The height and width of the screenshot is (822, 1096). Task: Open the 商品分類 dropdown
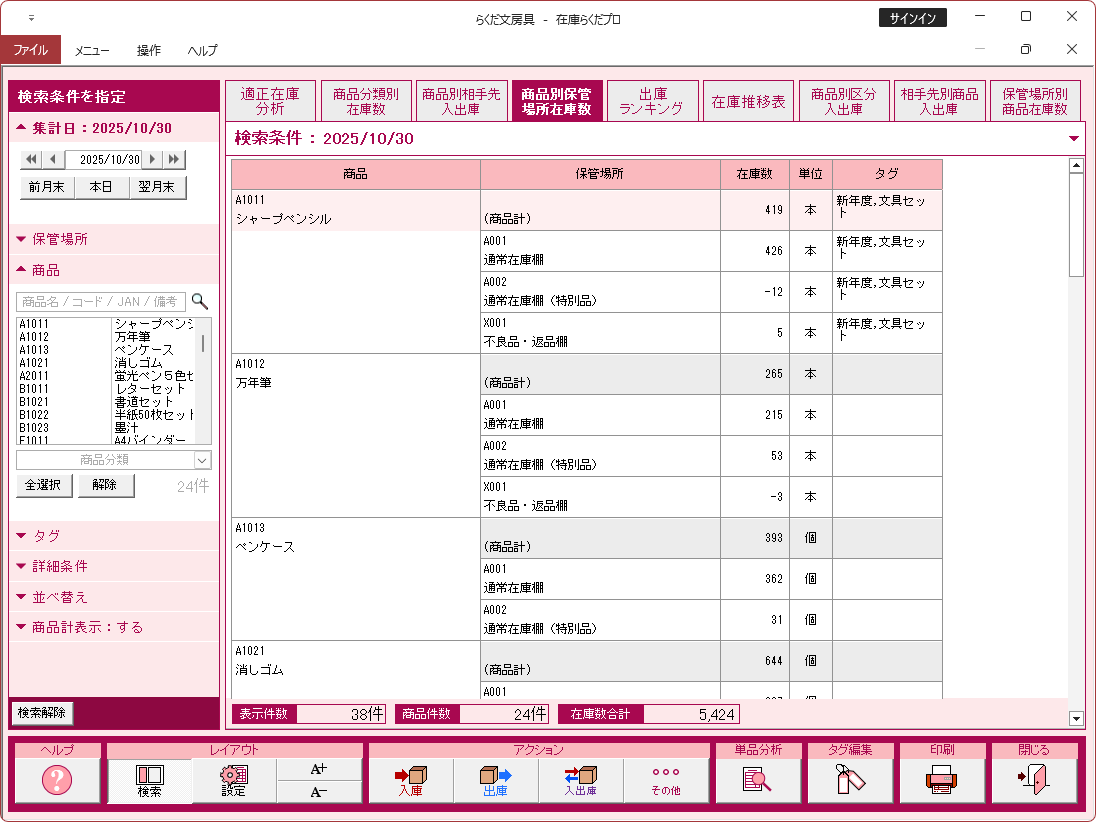point(114,460)
